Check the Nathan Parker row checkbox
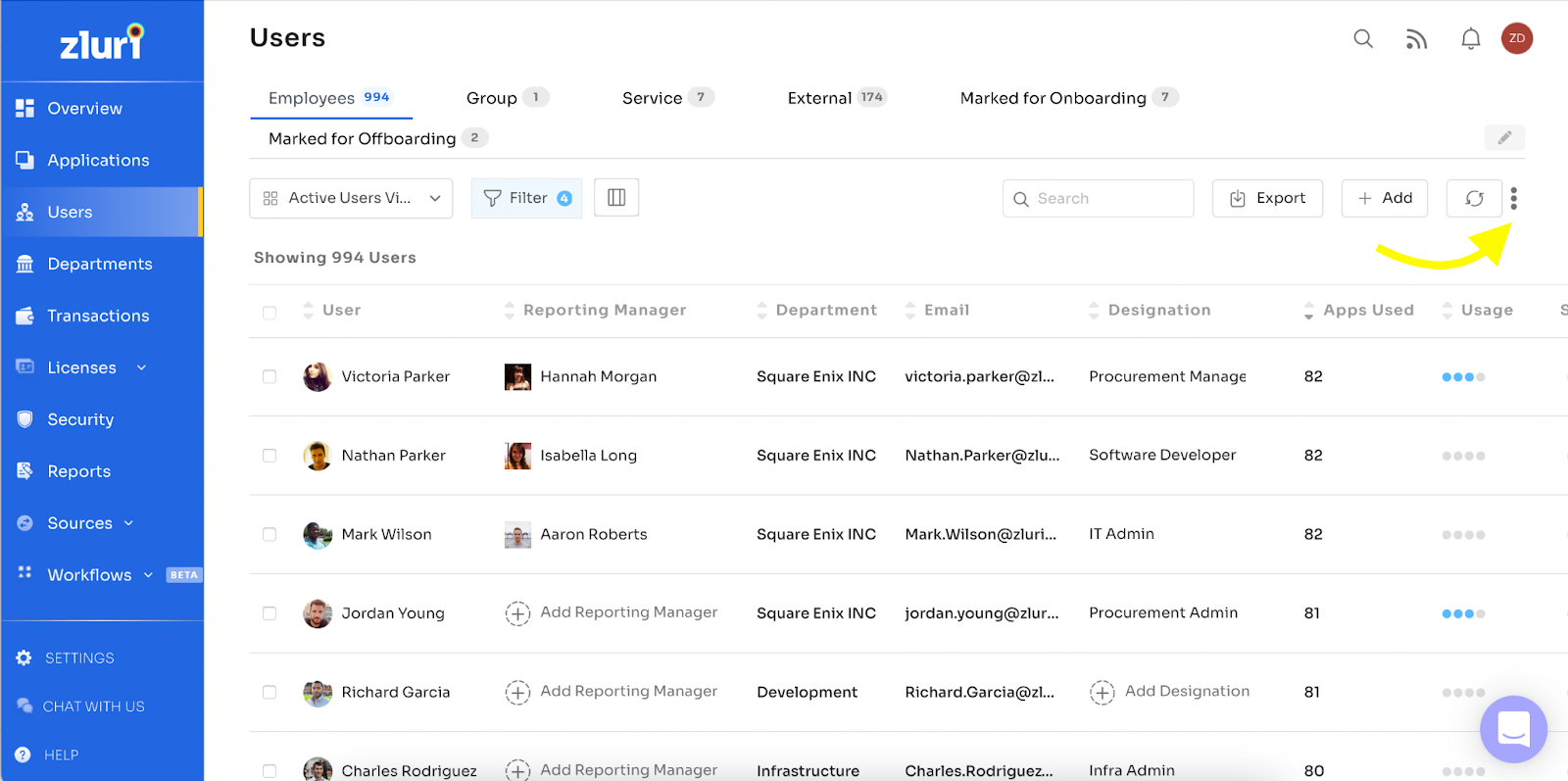Viewport: 1568px width, 781px height. 269,456
